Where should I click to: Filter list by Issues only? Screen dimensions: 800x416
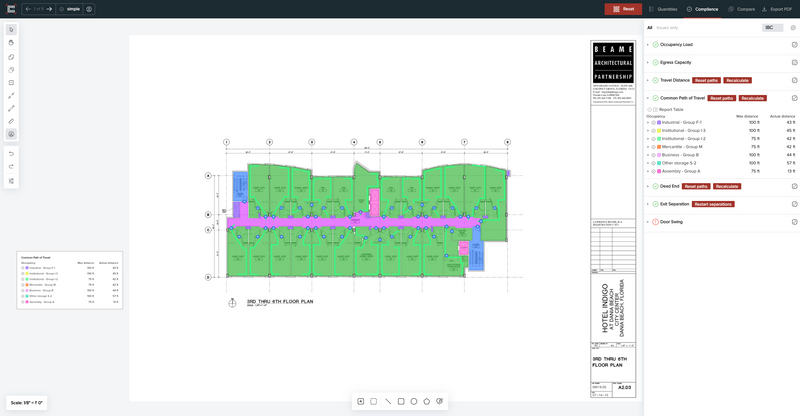pos(667,28)
